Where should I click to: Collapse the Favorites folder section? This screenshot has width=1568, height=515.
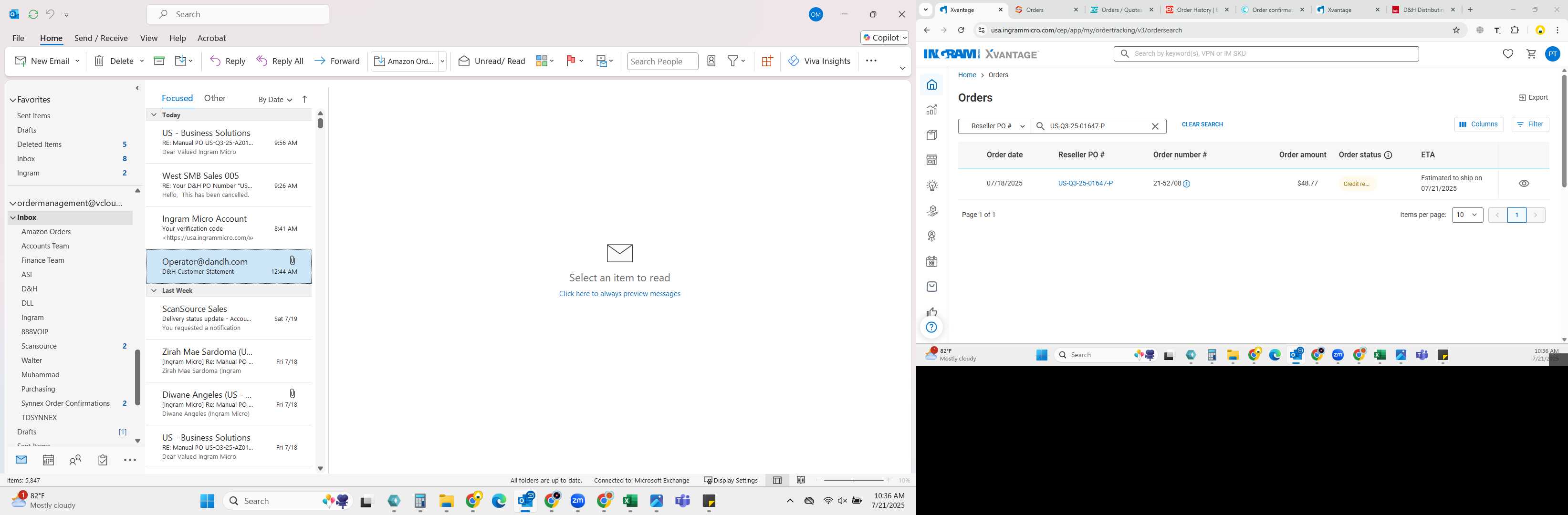coord(13,100)
